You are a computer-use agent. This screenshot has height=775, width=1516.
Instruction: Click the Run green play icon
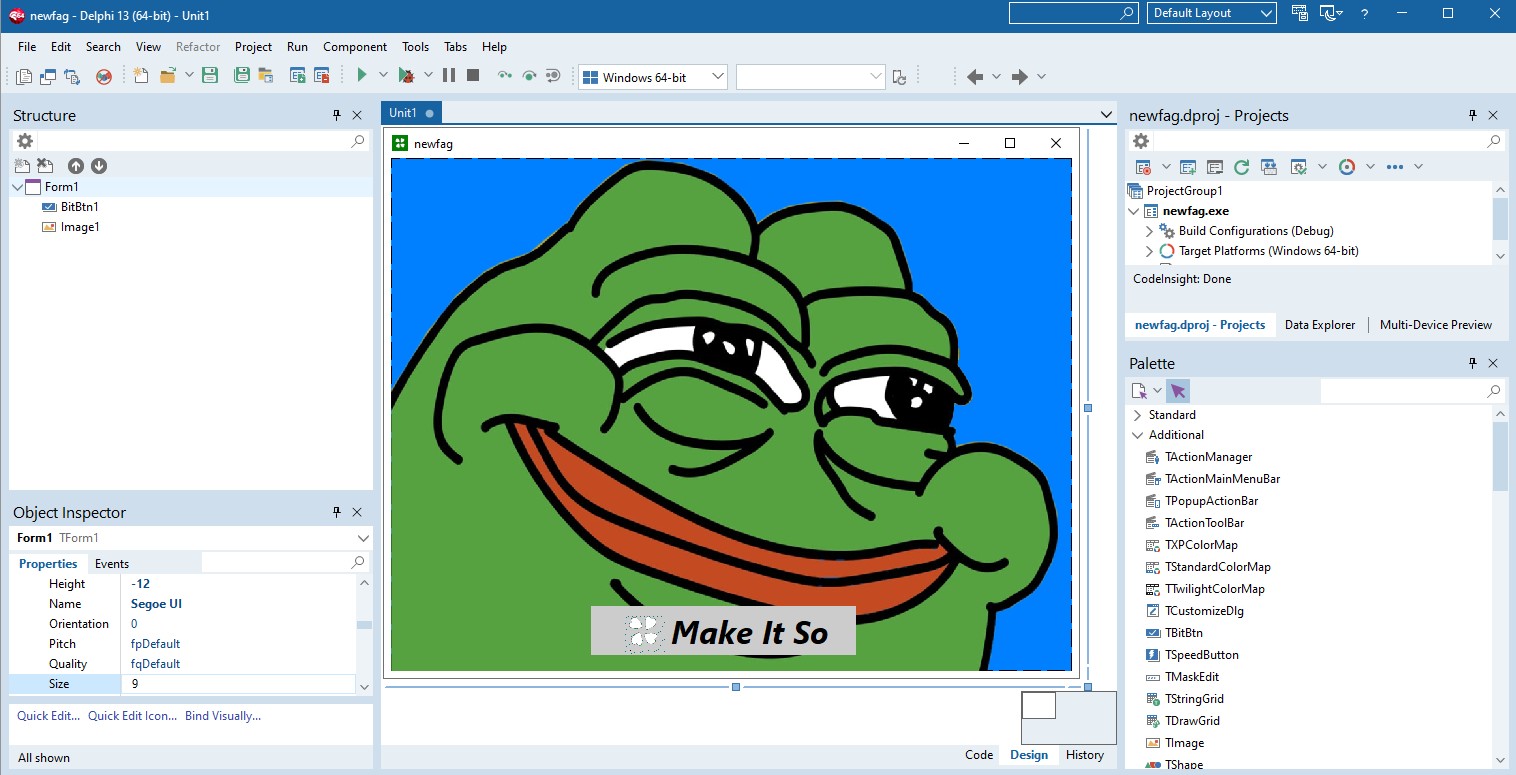362,75
